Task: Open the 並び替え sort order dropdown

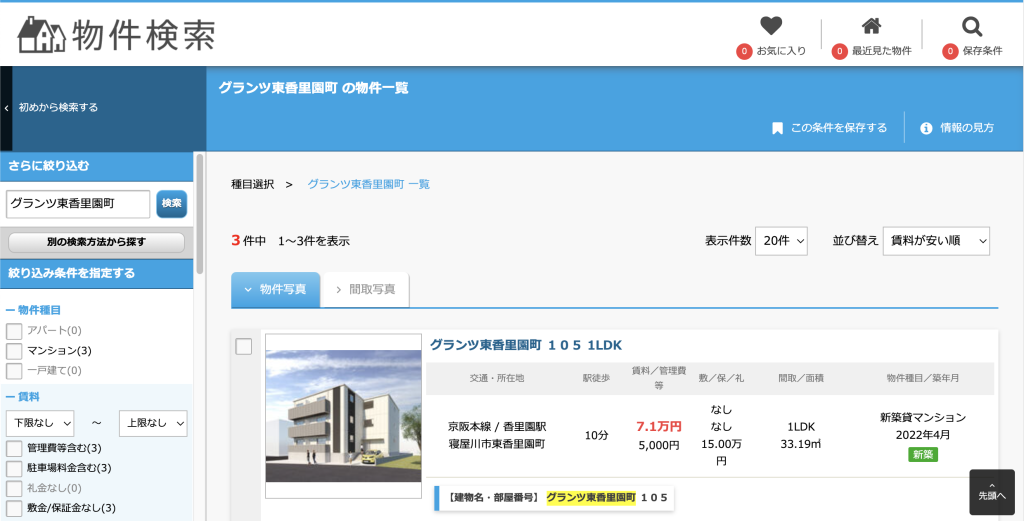Action: coord(936,241)
